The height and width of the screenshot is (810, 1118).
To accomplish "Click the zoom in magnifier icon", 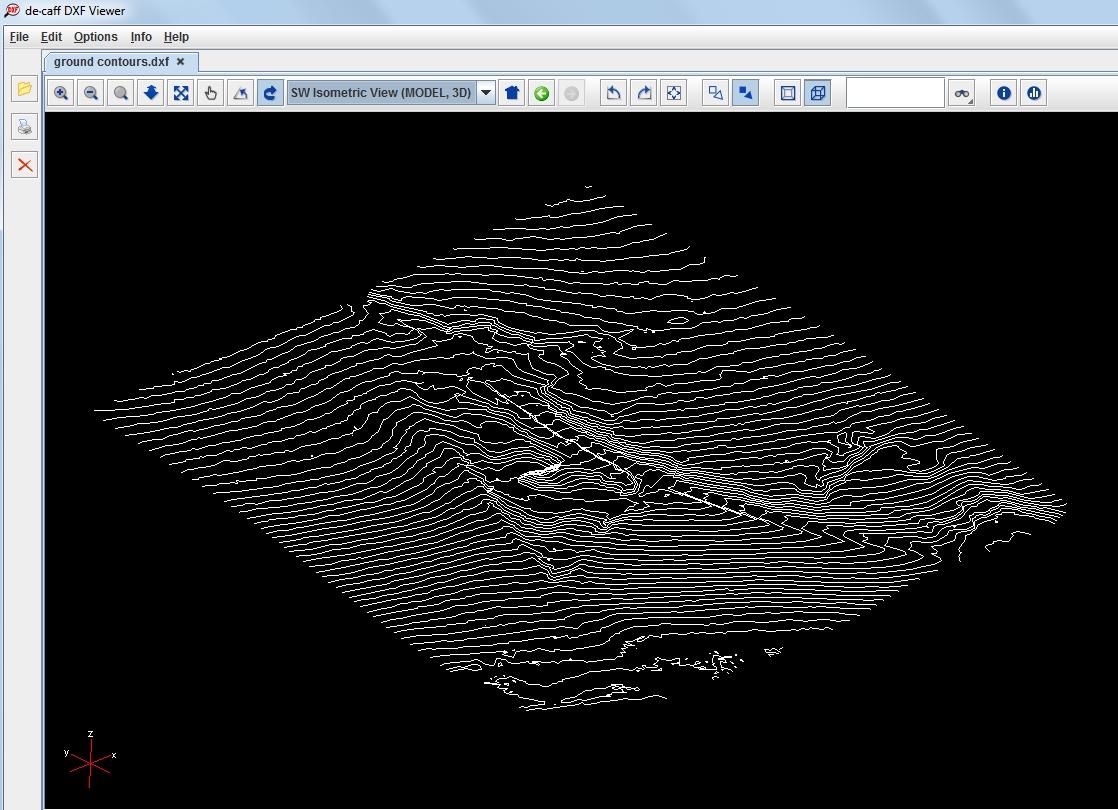I will coord(61,93).
